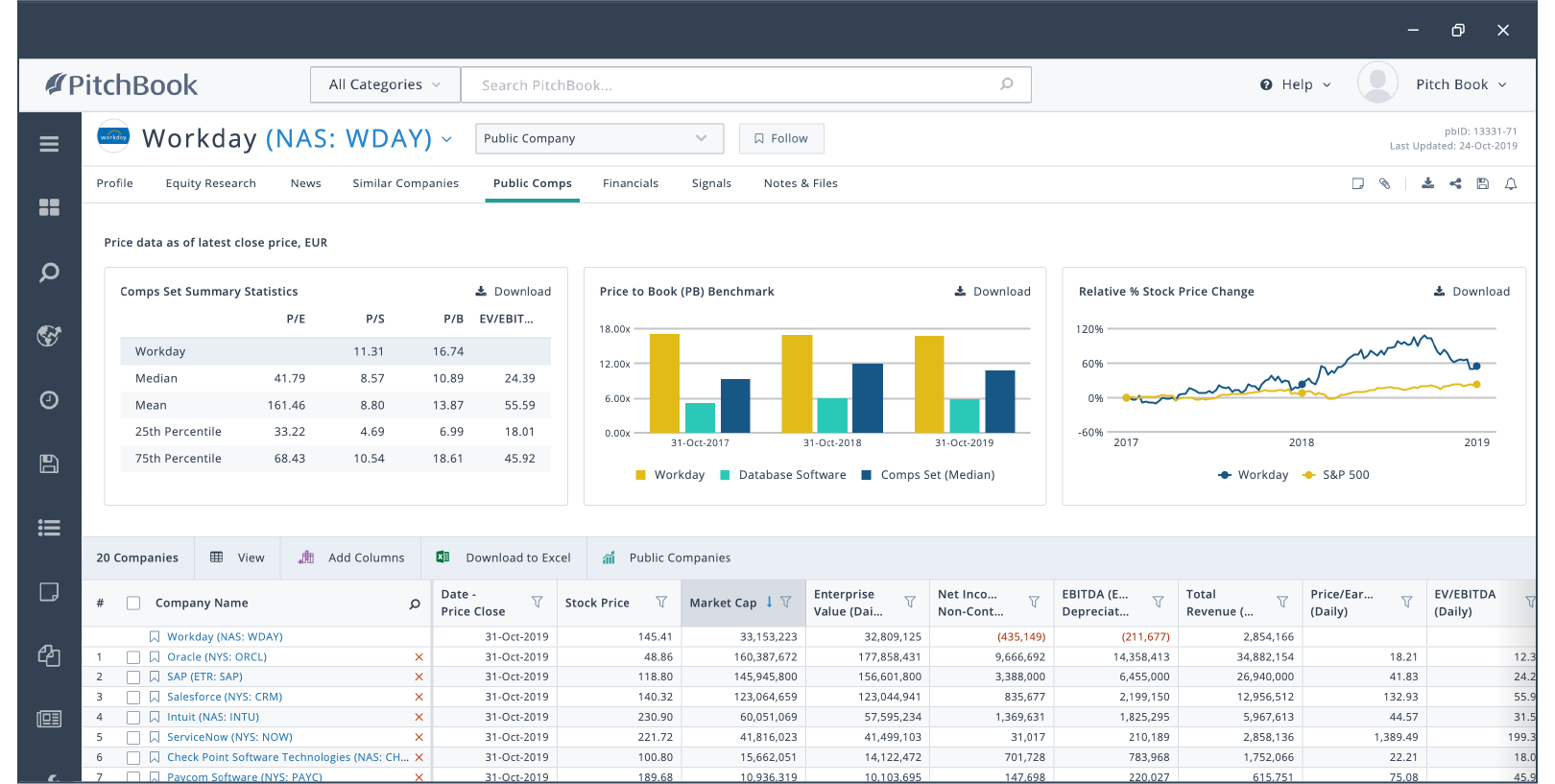The image size is (1555, 784).
Task: Switch to the Notes & Files tab
Action: pos(801,183)
